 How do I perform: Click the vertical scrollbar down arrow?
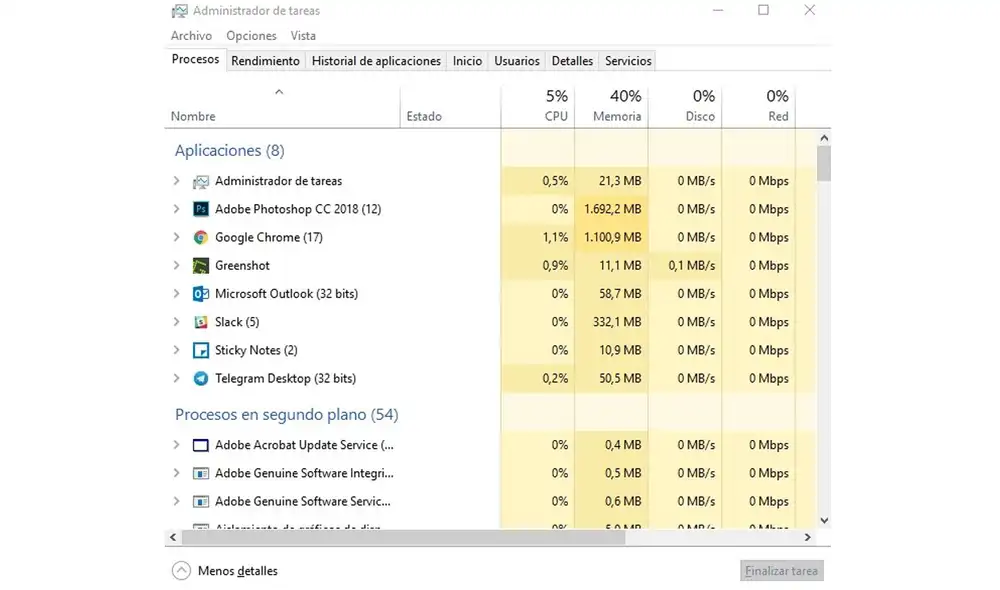[824, 520]
